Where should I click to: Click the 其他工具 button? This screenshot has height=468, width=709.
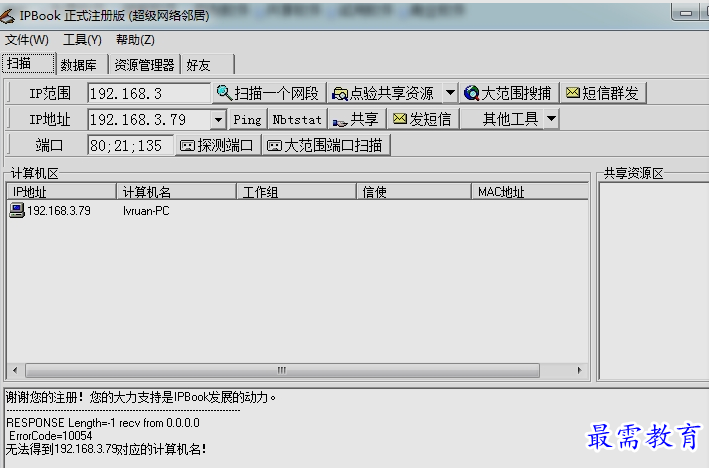502,119
